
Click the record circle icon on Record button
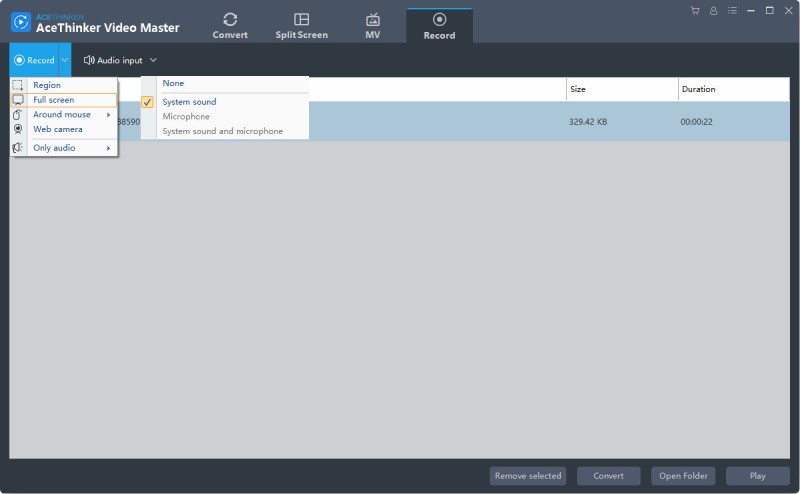pos(19,60)
